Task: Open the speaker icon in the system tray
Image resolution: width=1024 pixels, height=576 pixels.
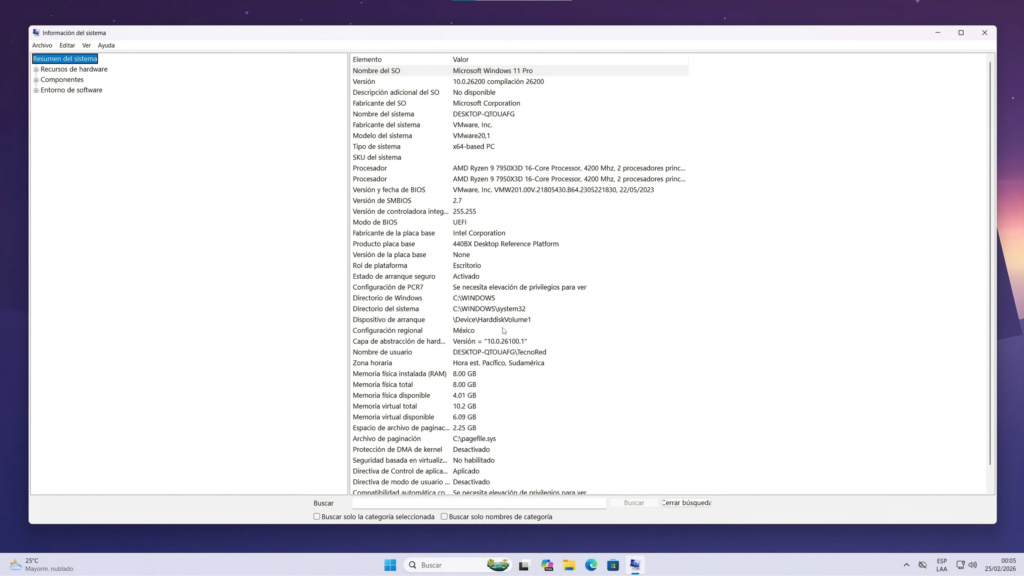Action: (x=971, y=564)
